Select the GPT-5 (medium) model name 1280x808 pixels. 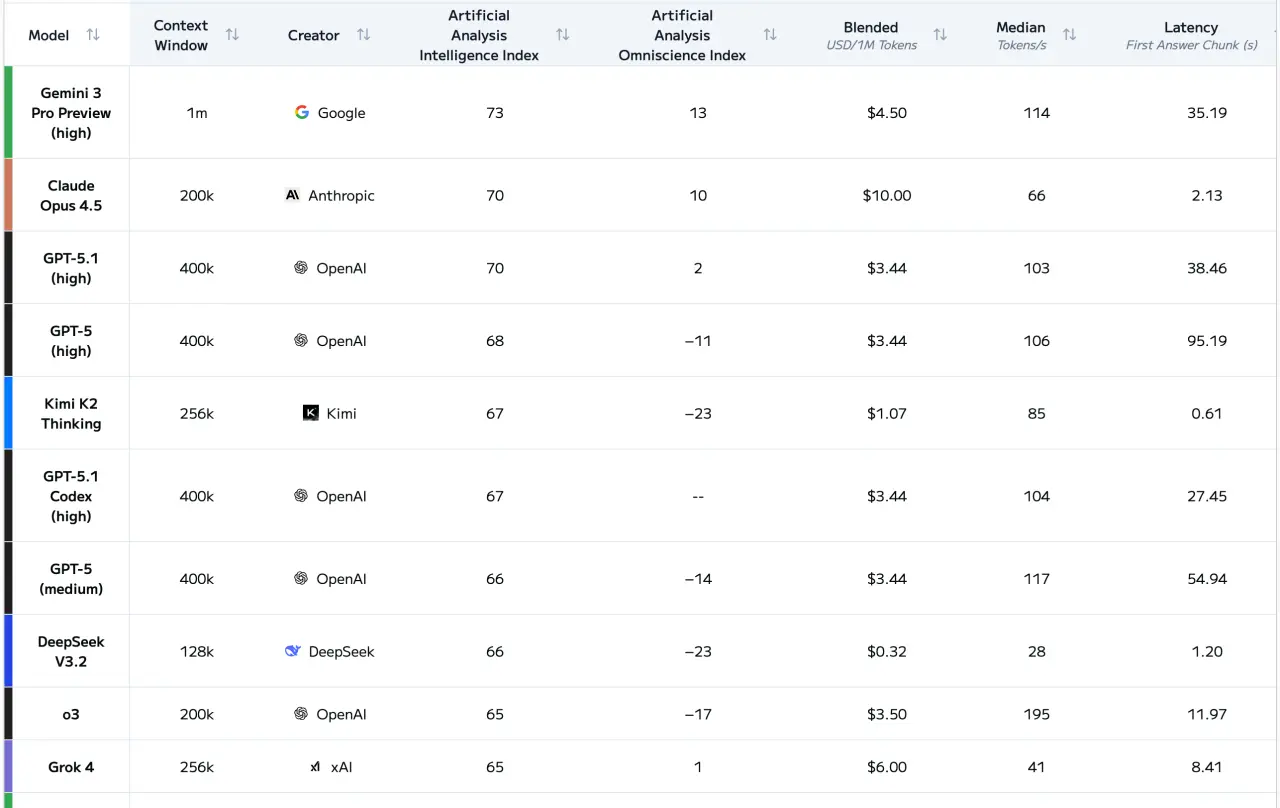pos(71,579)
